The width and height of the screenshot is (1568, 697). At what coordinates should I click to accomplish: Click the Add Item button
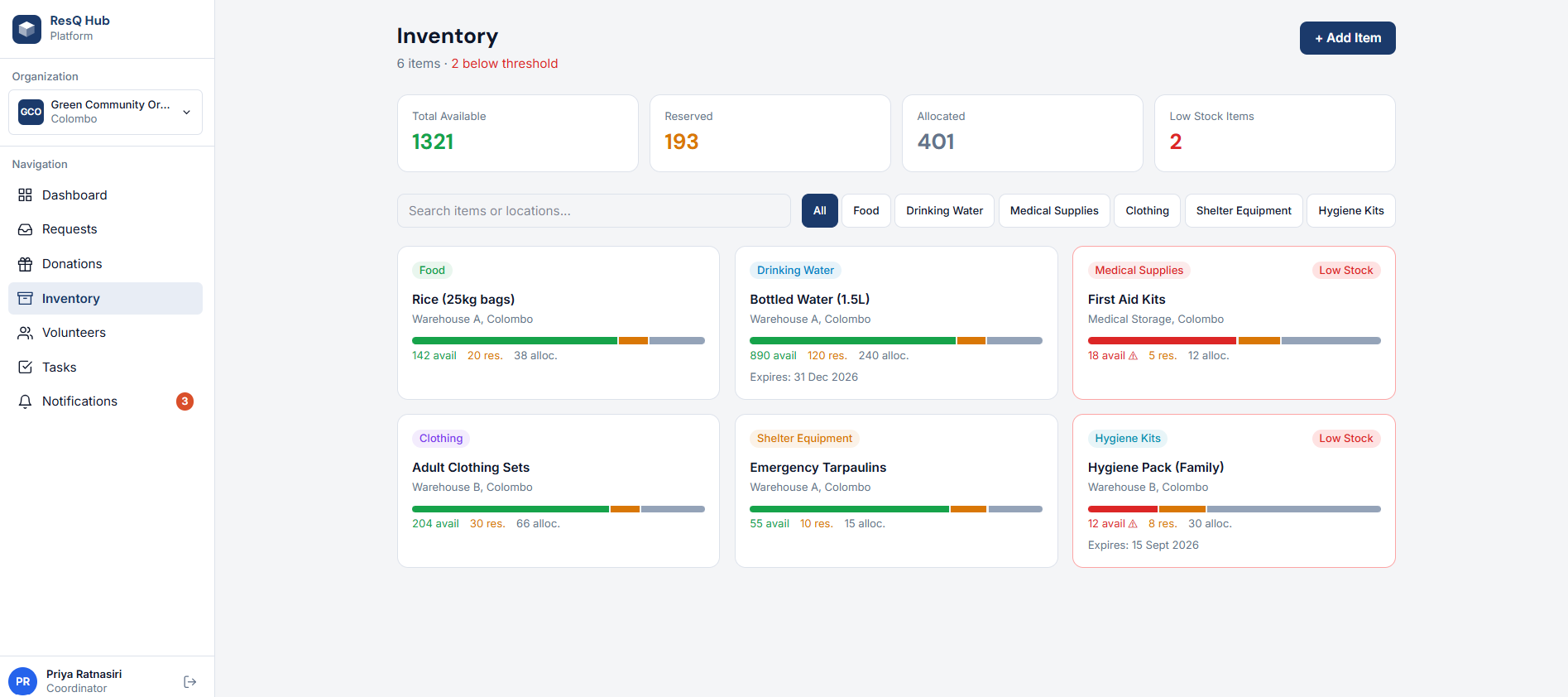1348,38
